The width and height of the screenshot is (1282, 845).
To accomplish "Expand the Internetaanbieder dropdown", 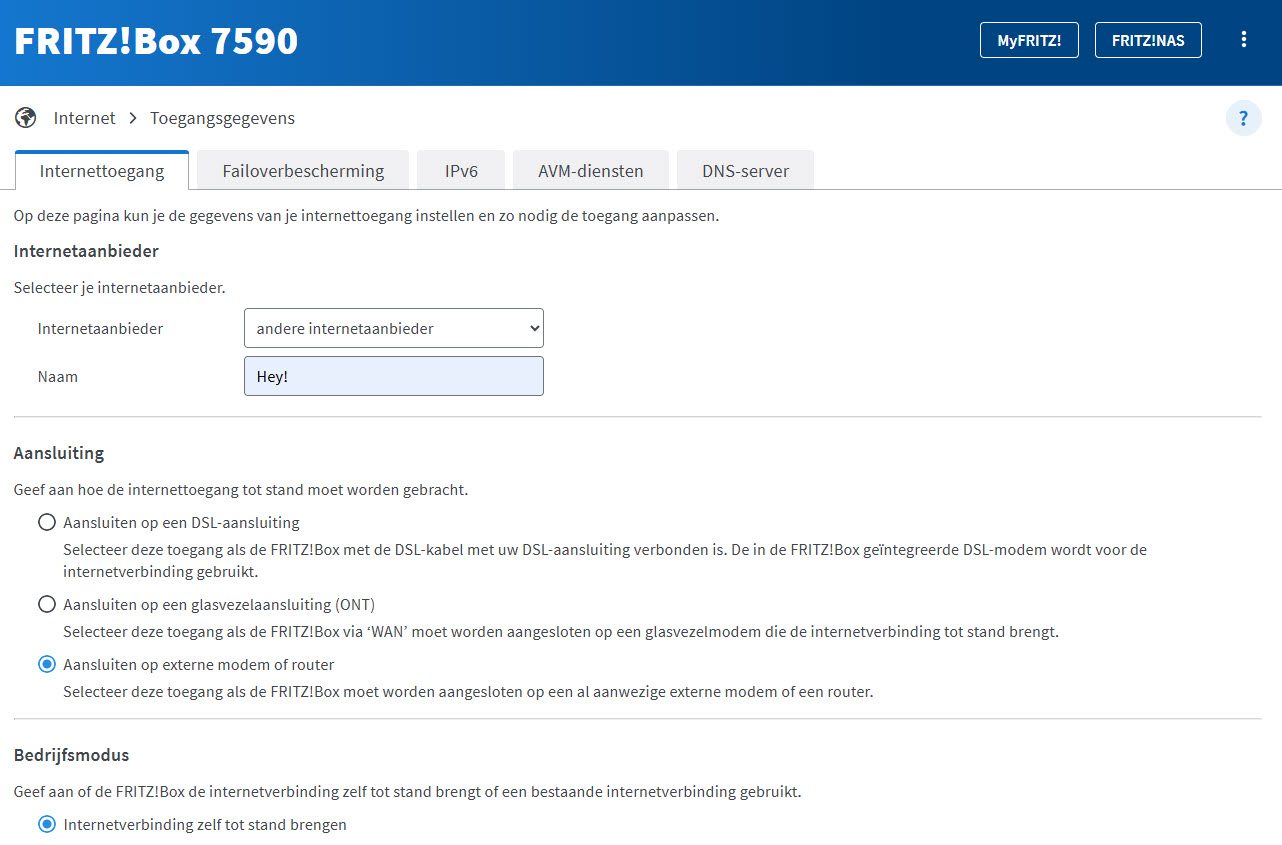I will [x=394, y=328].
